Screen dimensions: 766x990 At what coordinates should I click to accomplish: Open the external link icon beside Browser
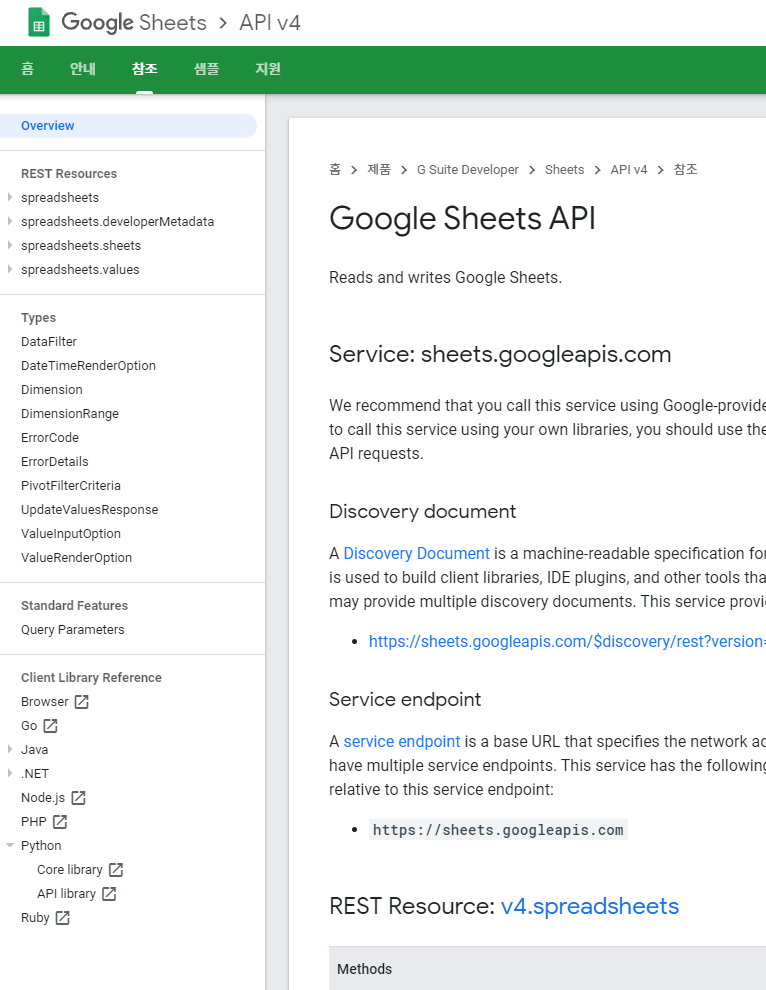tap(81, 701)
